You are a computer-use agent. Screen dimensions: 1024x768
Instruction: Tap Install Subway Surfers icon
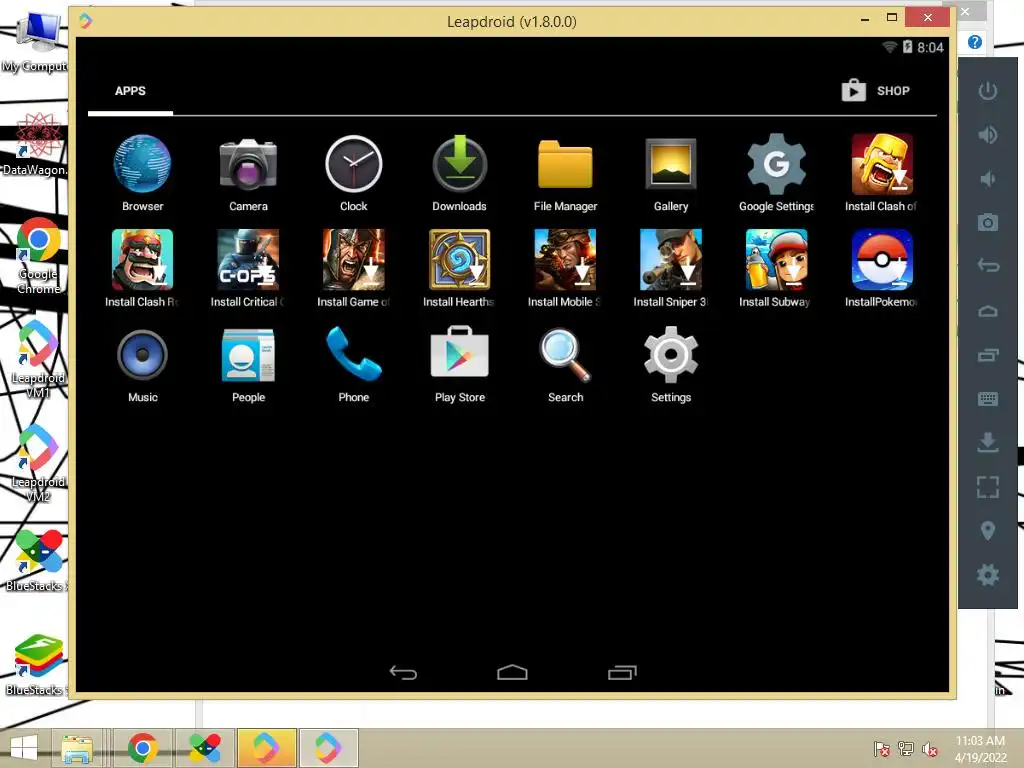tap(776, 259)
